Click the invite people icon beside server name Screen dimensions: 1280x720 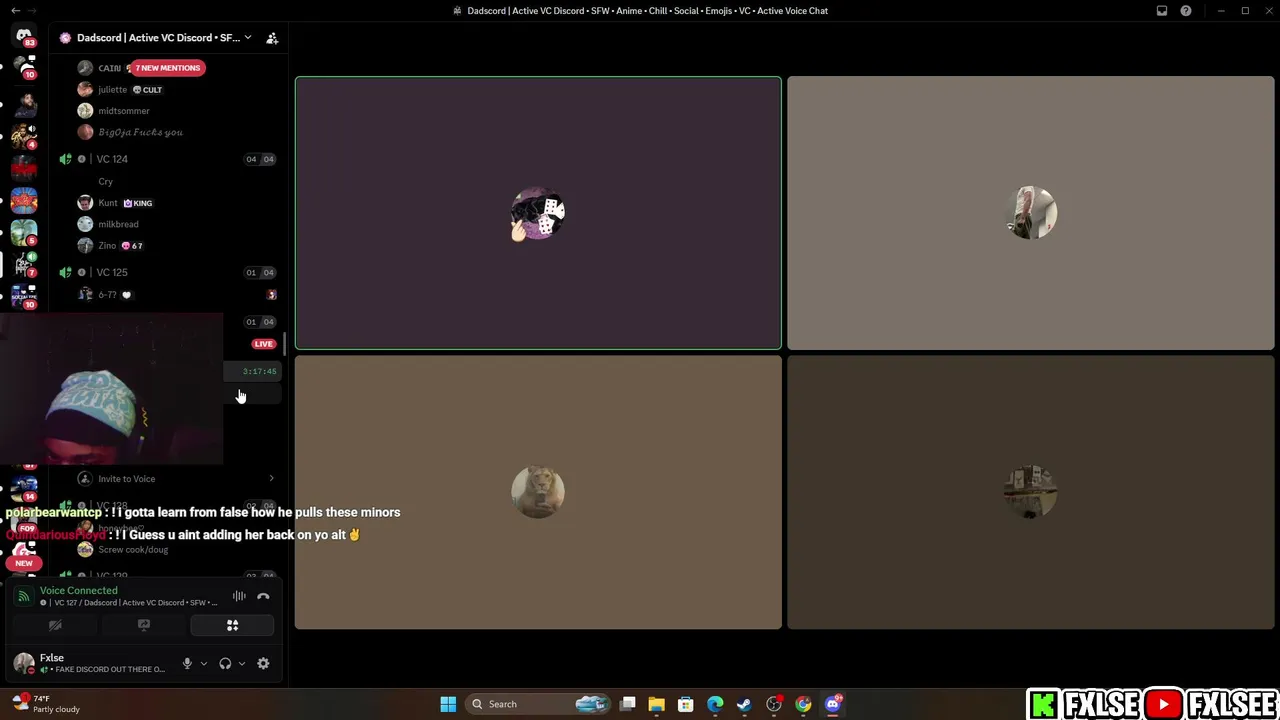[272, 38]
